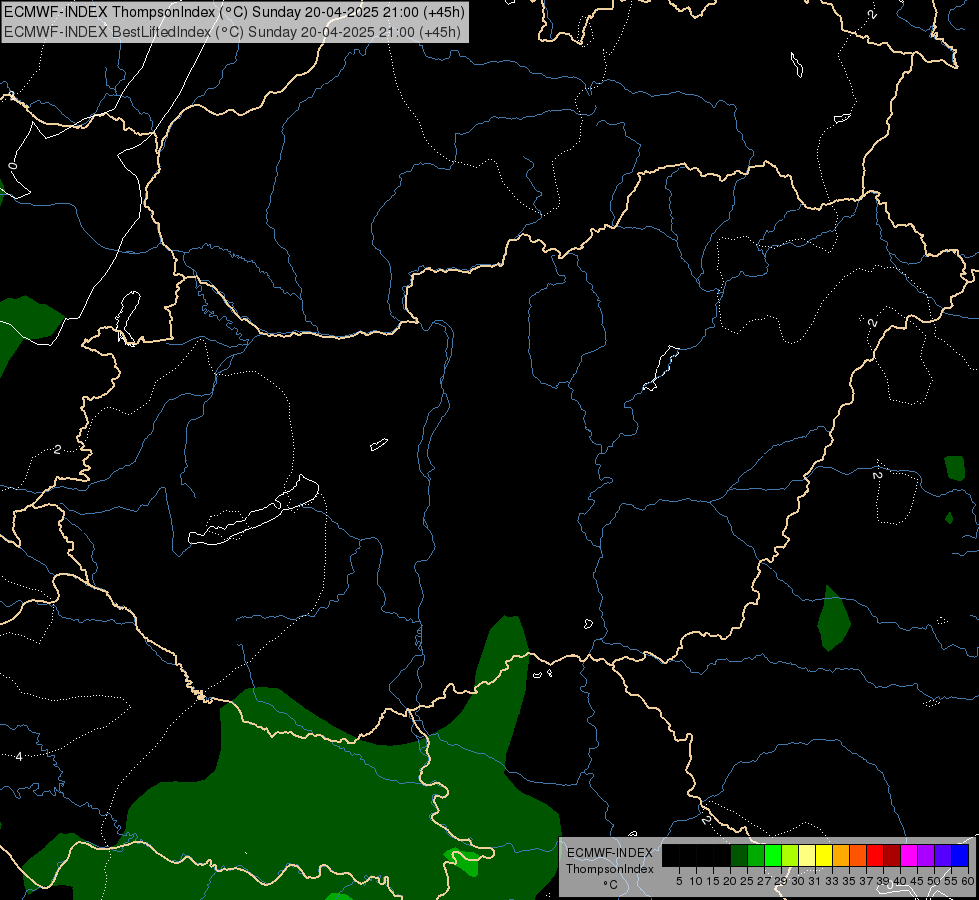Click the legend tick value 5
The height and width of the screenshot is (900, 979).
[x=679, y=881]
